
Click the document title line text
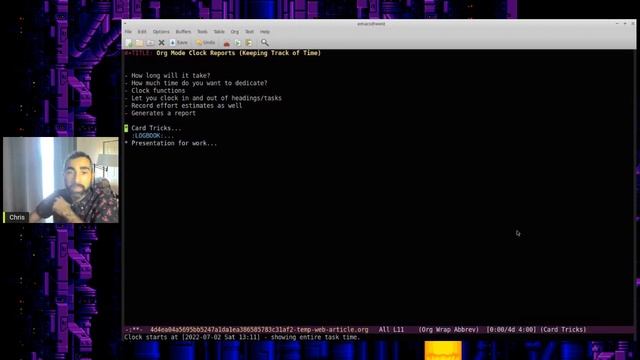[x=238, y=53]
